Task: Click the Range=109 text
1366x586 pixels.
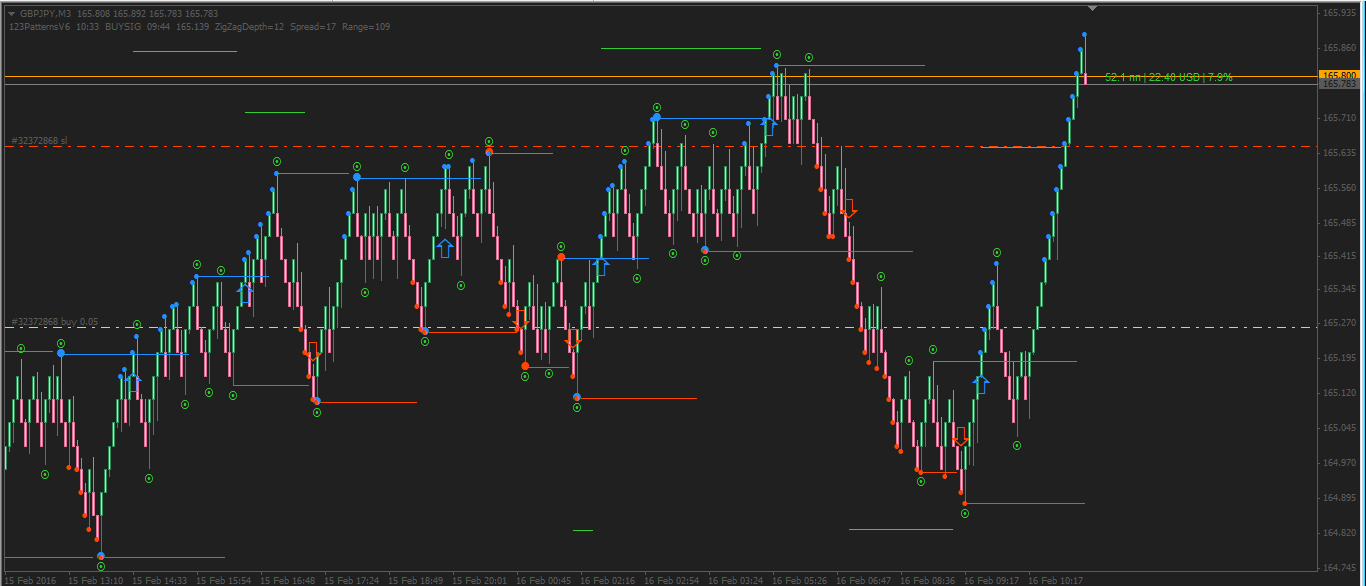Action: pyautogui.click(x=366, y=27)
